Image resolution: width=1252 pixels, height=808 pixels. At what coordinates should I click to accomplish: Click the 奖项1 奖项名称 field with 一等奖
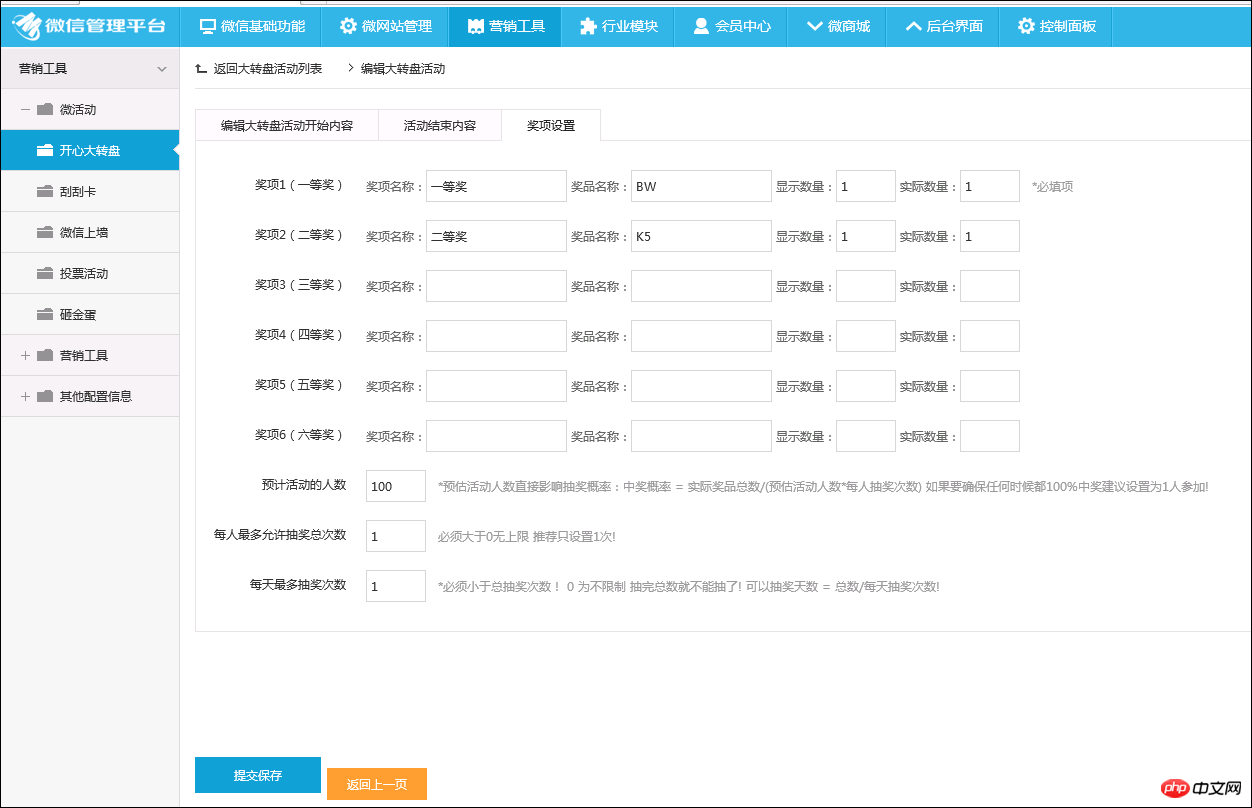pyautogui.click(x=496, y=186)
